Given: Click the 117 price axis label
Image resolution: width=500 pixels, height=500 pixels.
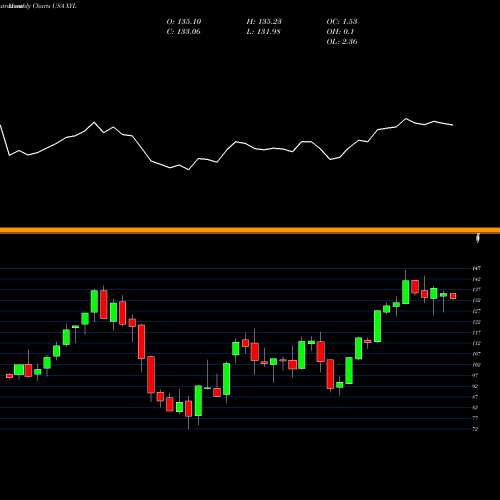Looking at the screenshot, I should click(477, 332).
